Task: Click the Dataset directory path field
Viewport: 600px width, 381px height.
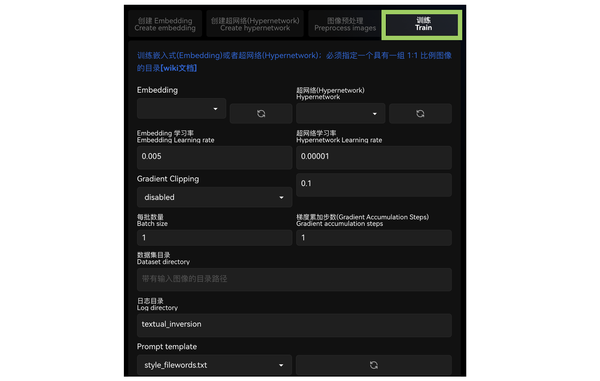Action: (x=294, y=279)
